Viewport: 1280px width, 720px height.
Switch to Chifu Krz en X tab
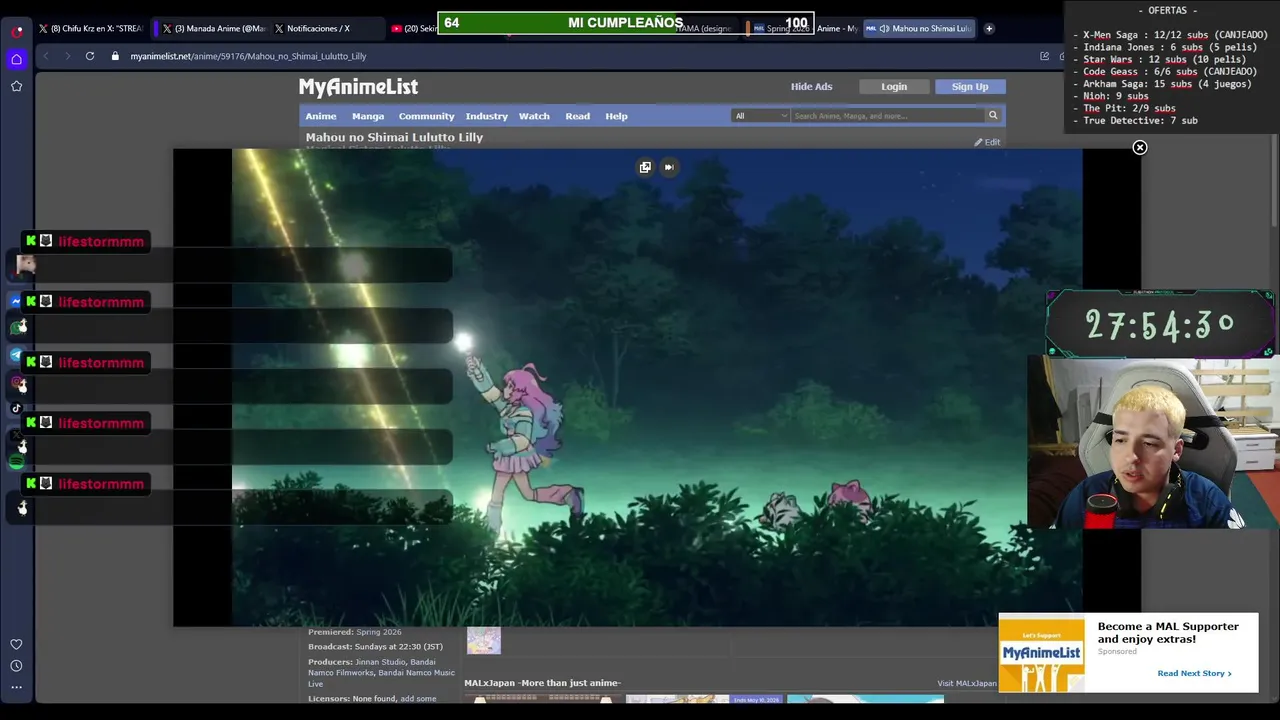pyautogui.click(x=90, y=28)
